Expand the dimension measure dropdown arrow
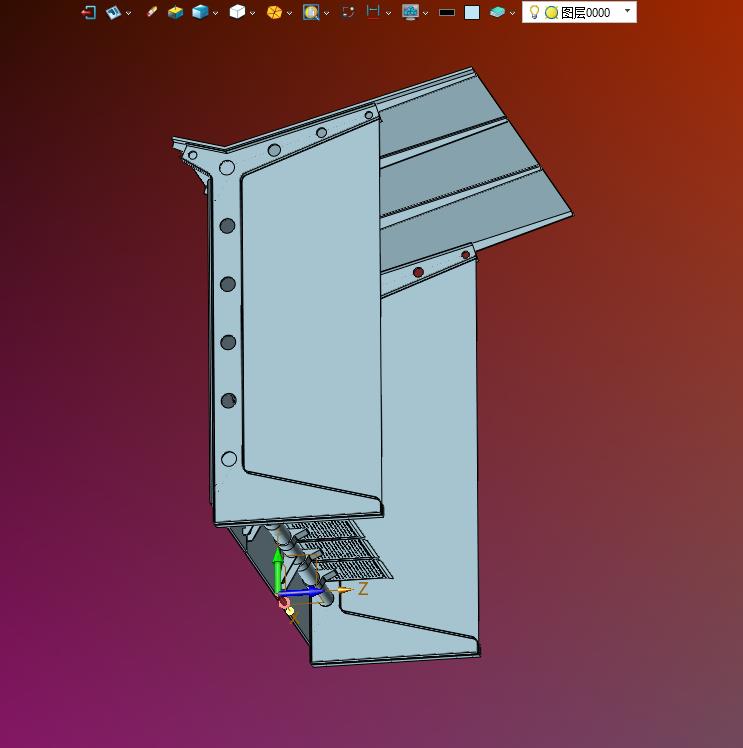Screen dimensions: 743x748 tap(388, 13)
